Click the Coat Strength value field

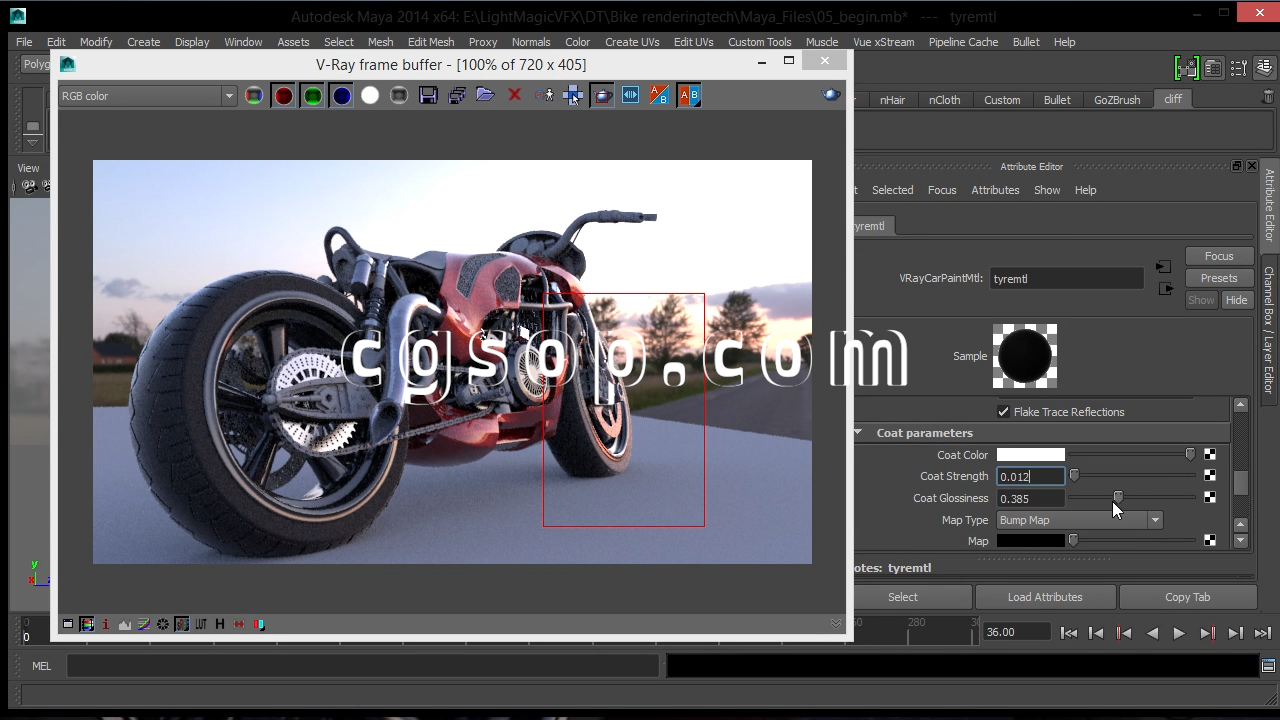[x=1031, y=477]
